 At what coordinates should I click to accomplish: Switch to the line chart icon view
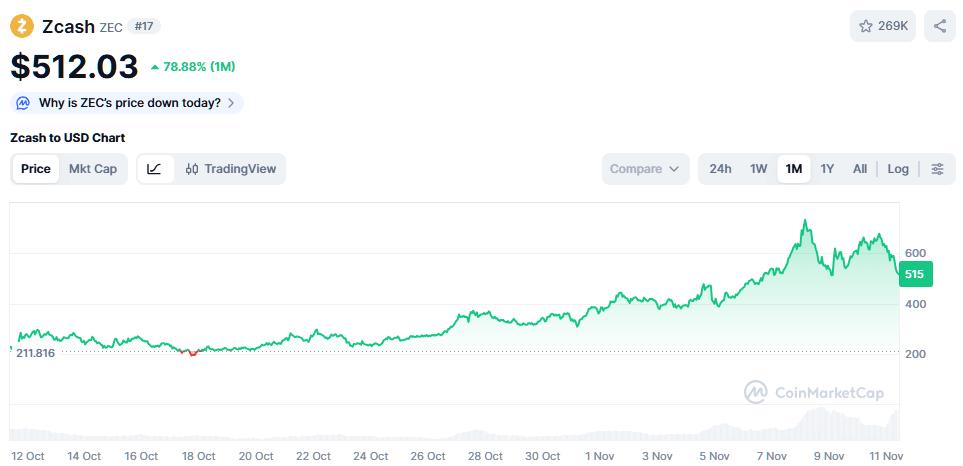(x=154, y=169)
